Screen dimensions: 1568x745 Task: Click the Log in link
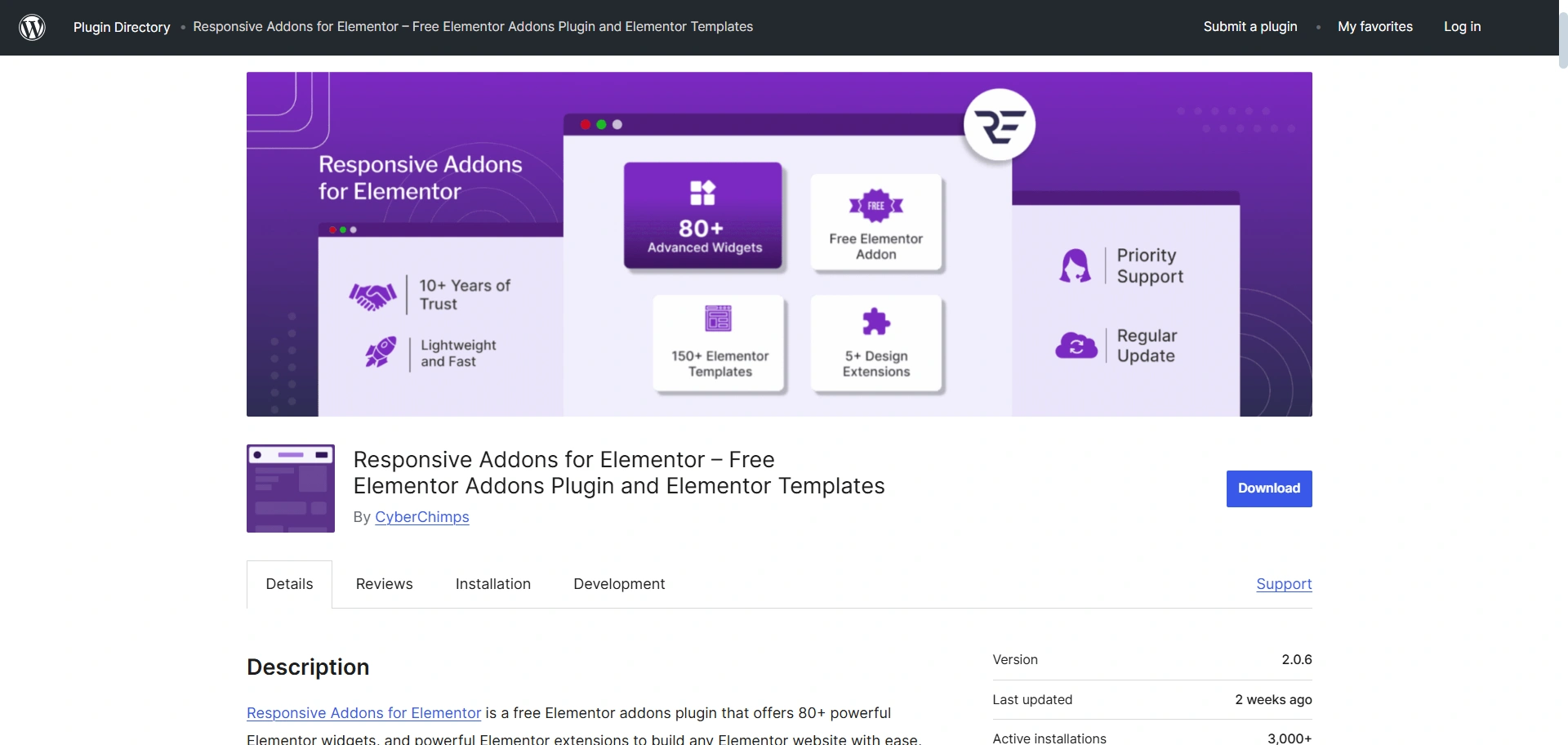click(x=1462, y=27)
